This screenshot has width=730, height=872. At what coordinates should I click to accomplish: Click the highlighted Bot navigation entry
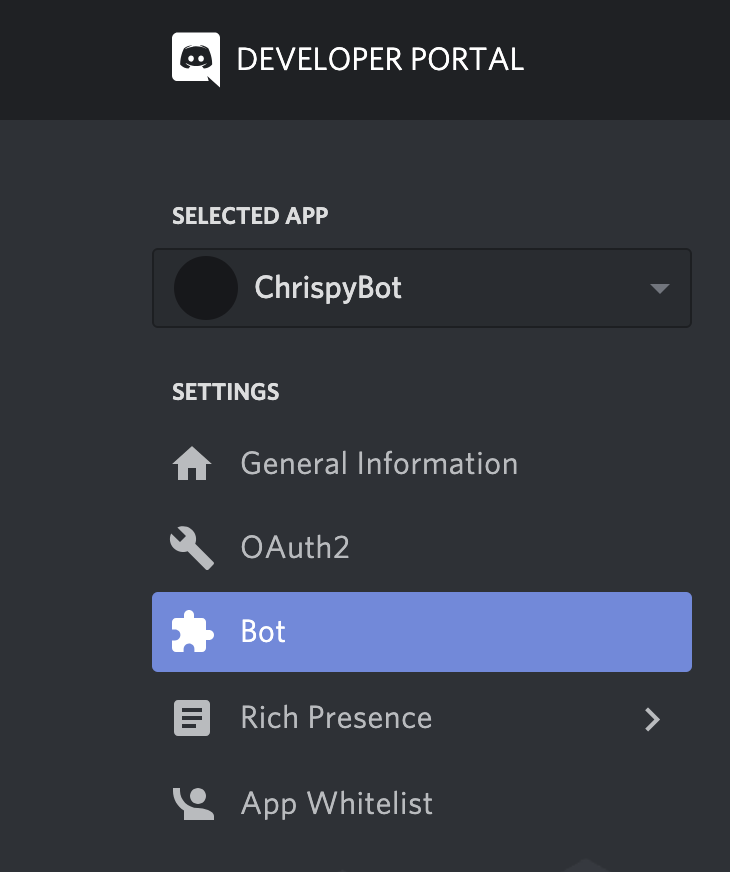pyautogui.click(x=421, y=632)
